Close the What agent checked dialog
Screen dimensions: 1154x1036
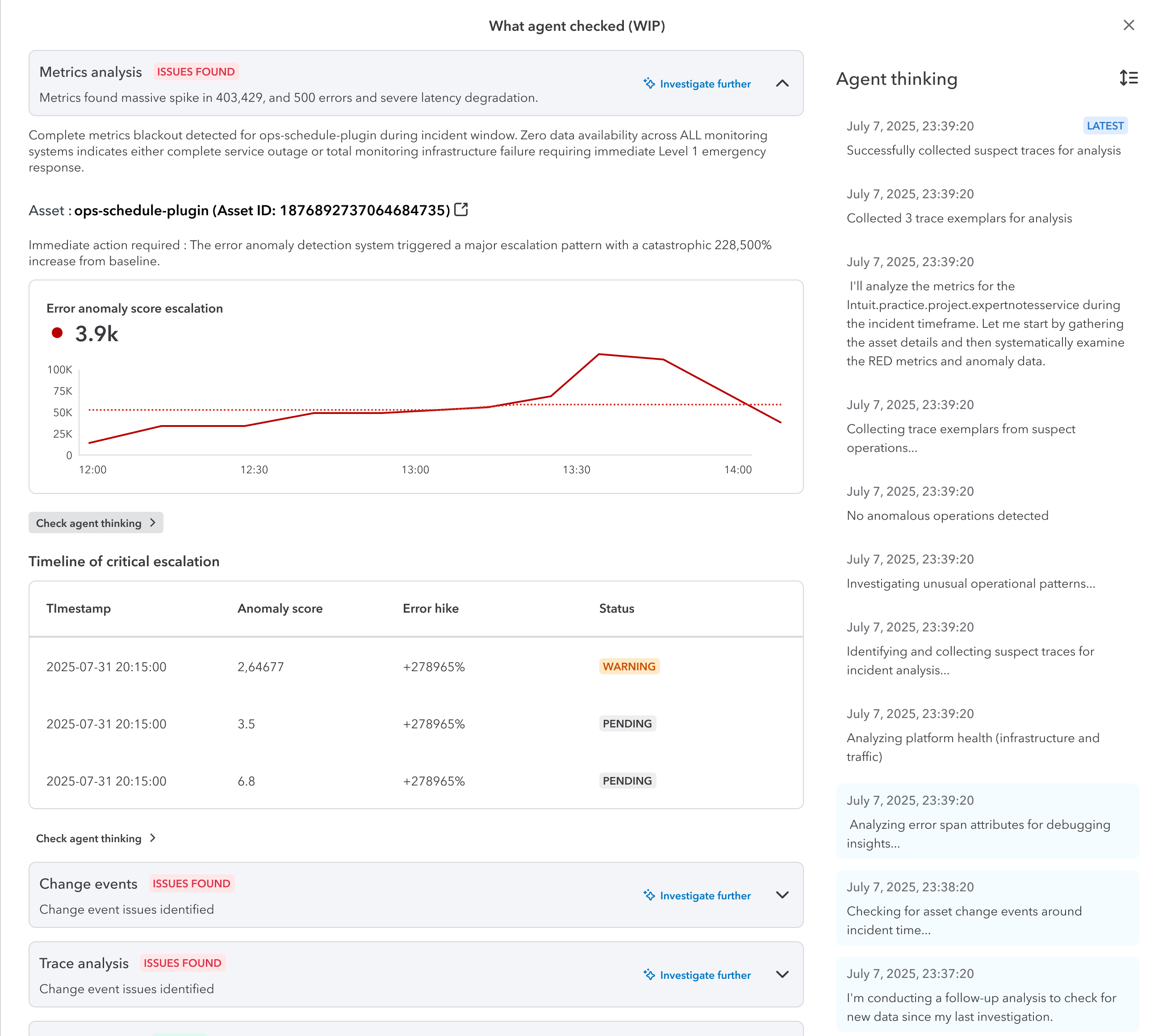pos(1129,25)
